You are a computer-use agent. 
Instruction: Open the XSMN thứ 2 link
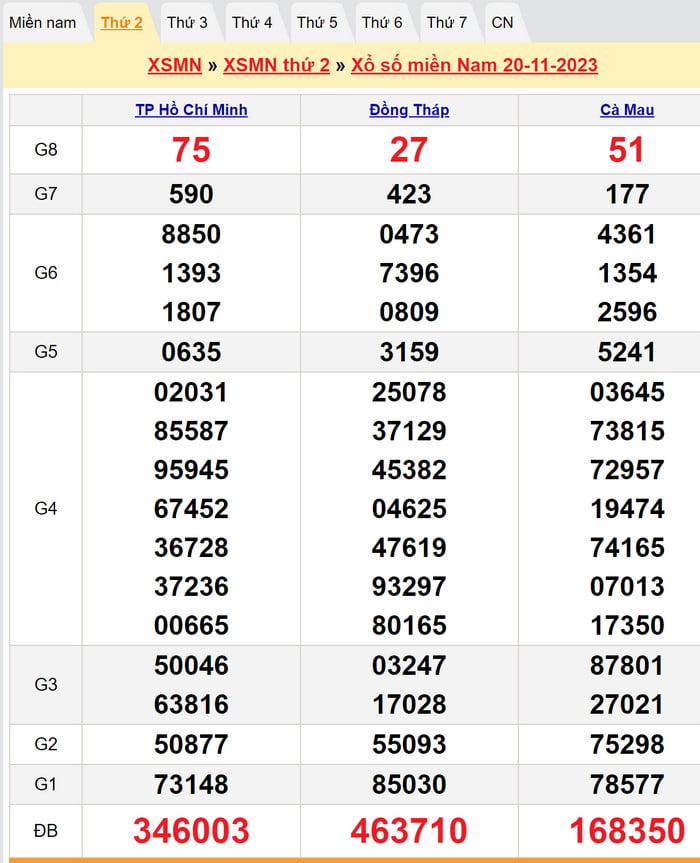[x=276, y=65]
